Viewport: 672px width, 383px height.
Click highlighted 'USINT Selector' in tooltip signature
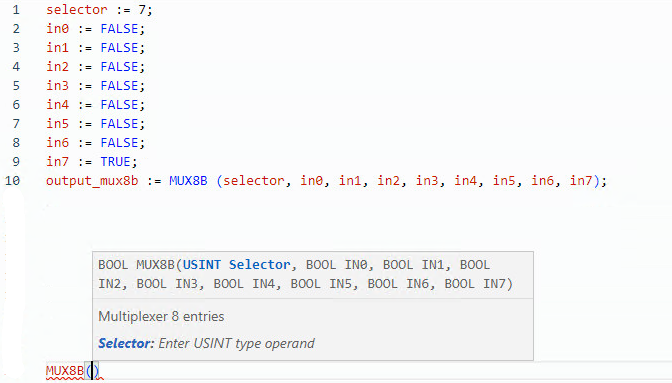pos(237,265)
